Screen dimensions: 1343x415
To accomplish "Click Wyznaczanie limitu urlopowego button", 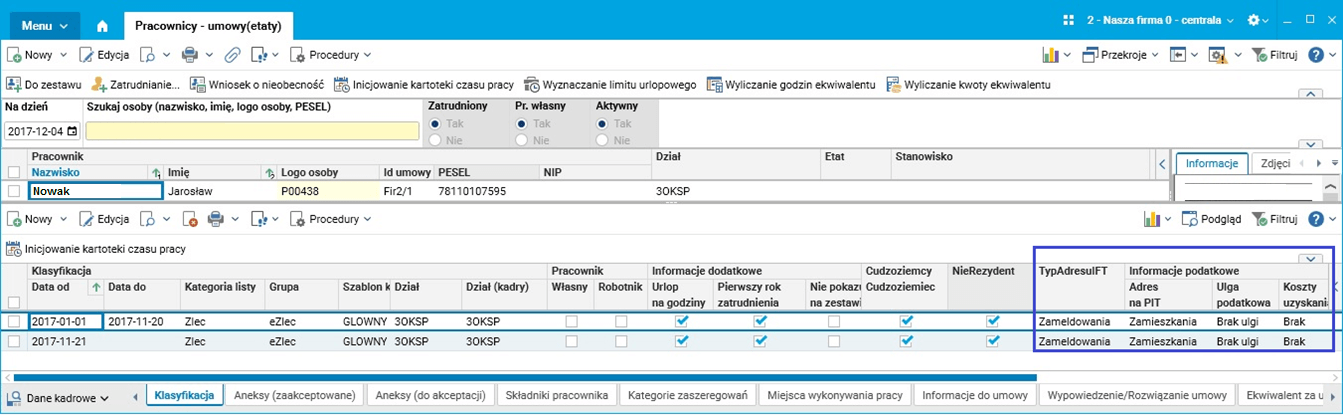I will coord(610,85).
